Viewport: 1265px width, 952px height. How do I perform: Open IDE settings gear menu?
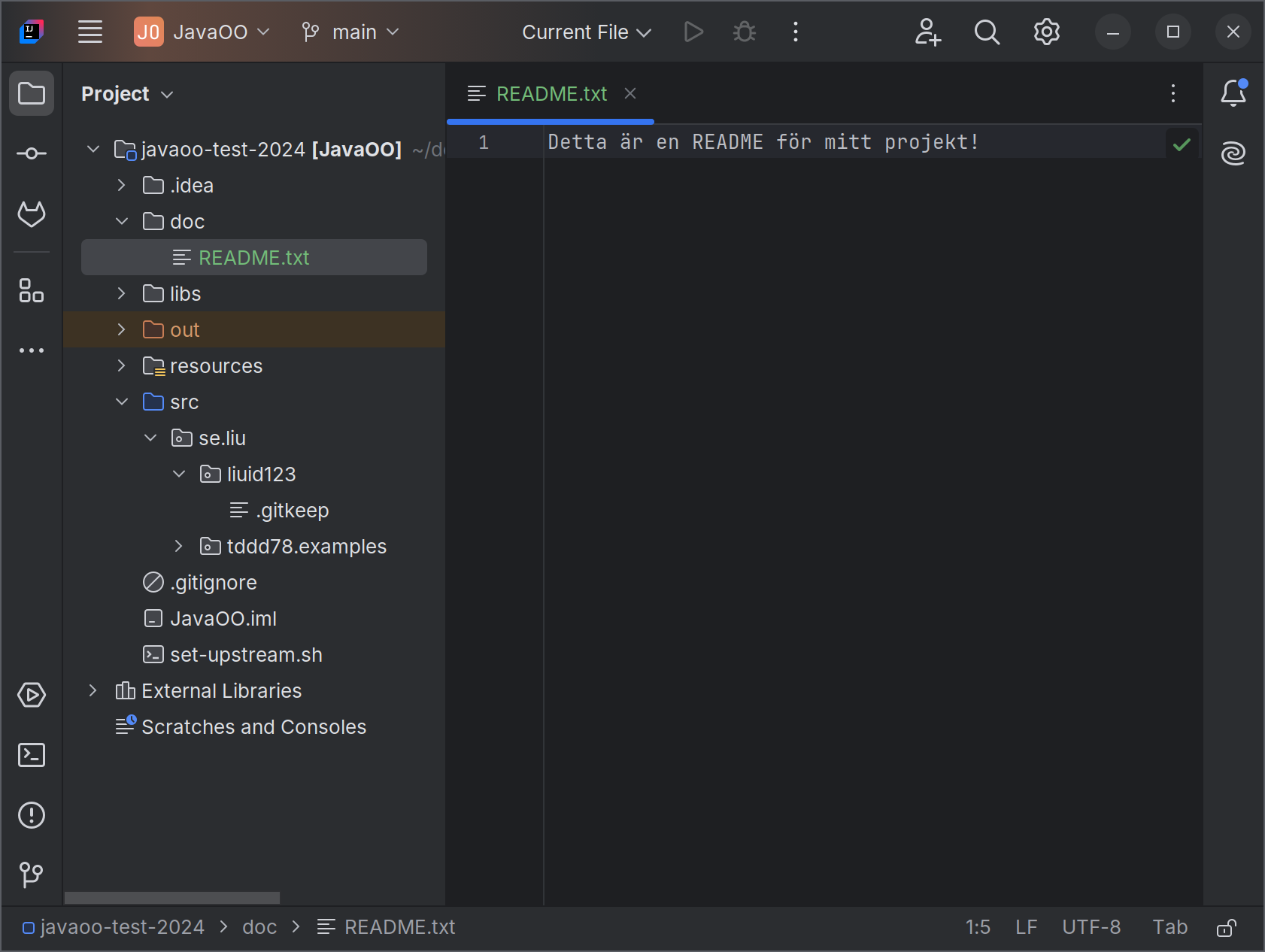click(1047, 32)
